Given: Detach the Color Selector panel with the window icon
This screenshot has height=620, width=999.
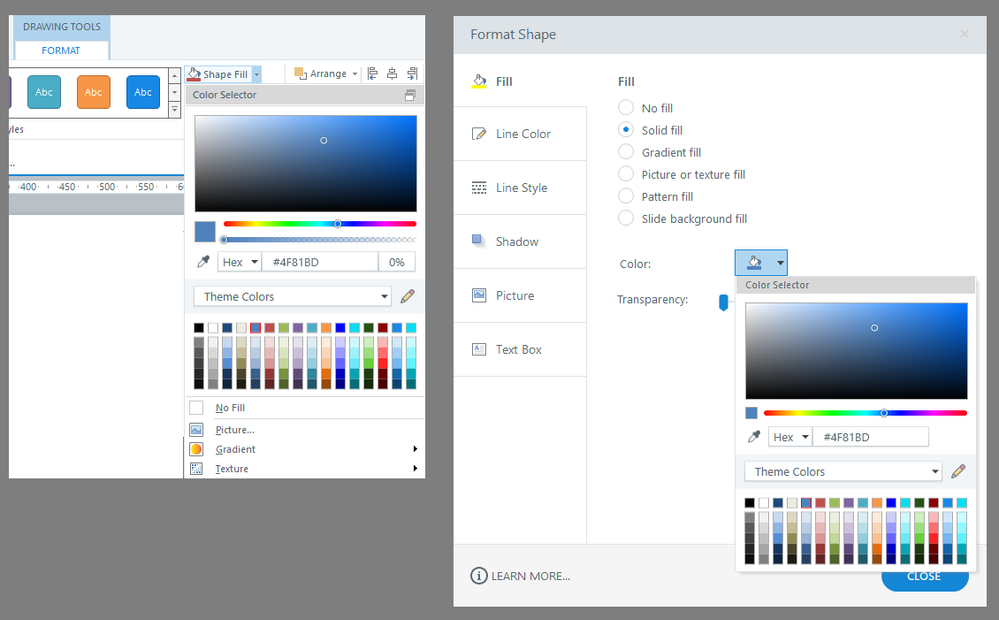Looking at the screenshot, I should 410,95.
